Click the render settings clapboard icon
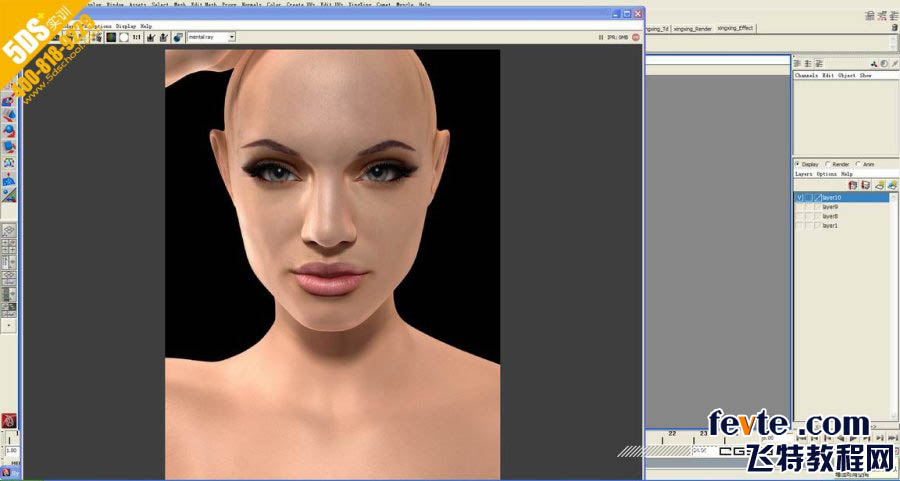This screenshot has width=900, height=481. click(x=96, y=37)
